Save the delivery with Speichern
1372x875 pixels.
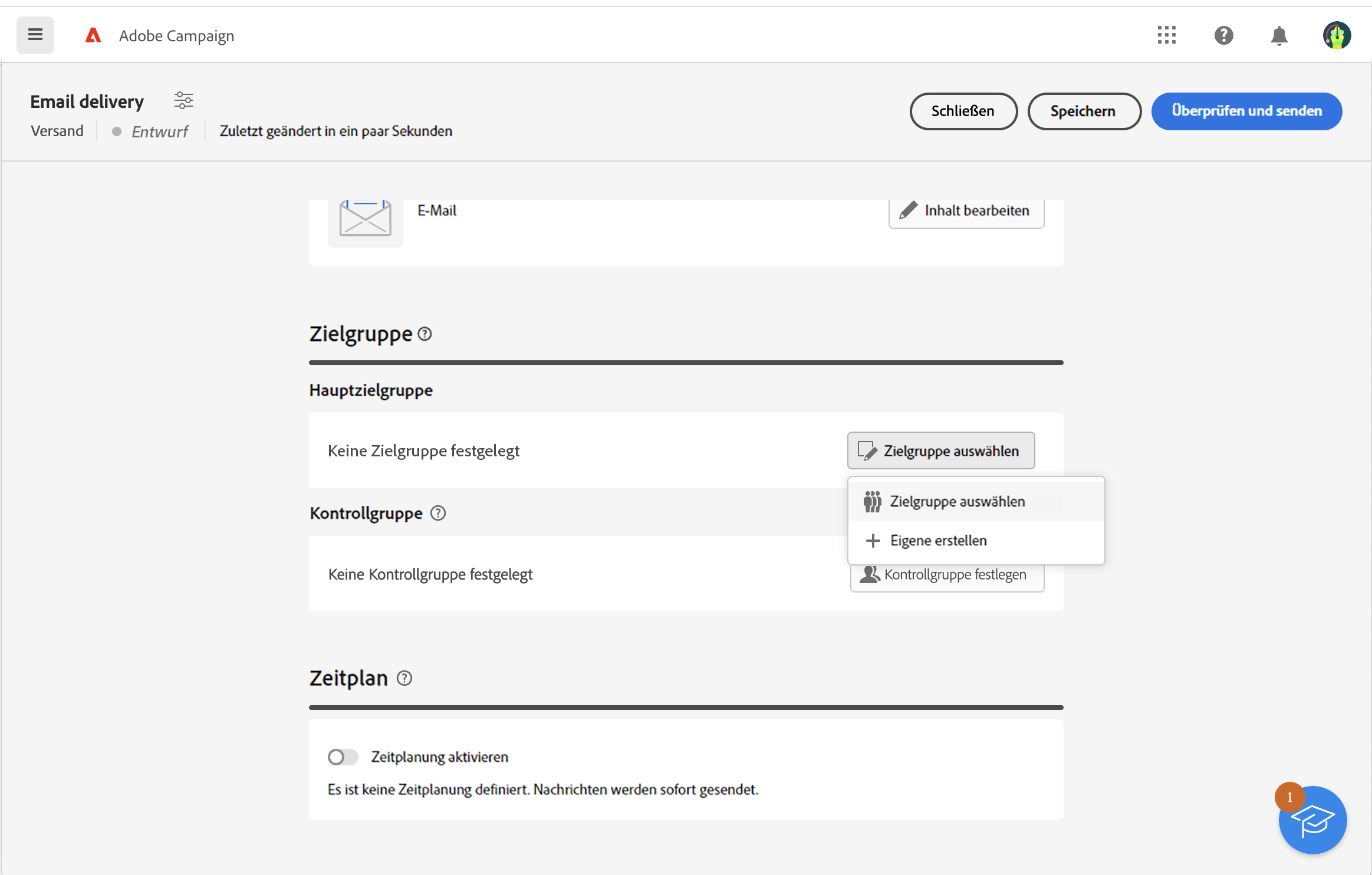pos(1083,111)
